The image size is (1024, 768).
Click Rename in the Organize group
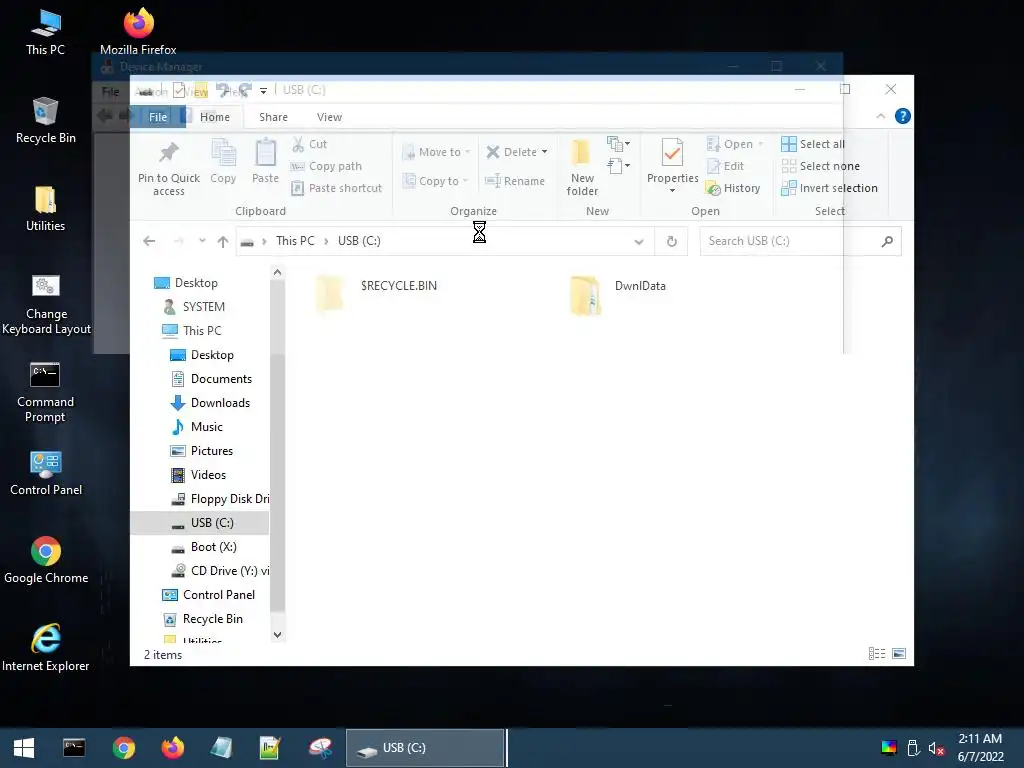(x=515, y=181)
